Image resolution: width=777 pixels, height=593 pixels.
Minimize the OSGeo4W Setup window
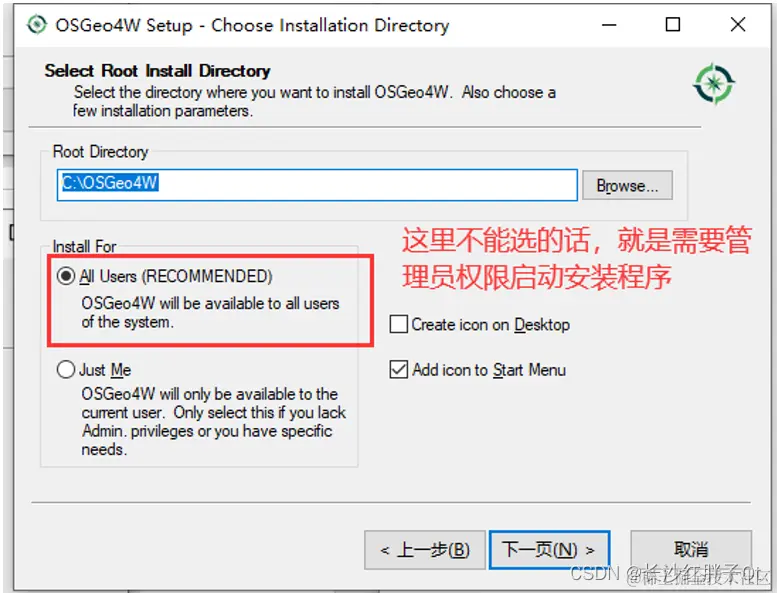click(x=609, y=25)
